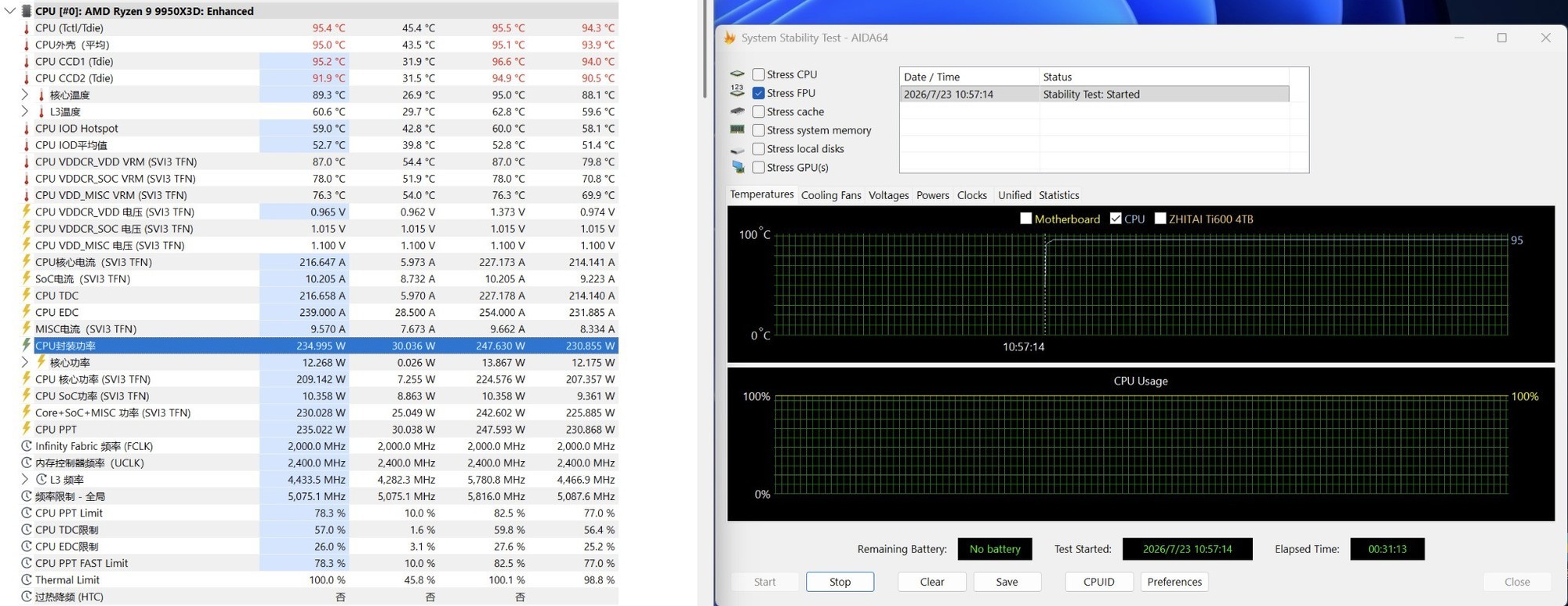Enable the Stress cache checkbox
This screenshot has width=1568, height=606.
coord(758,112)
